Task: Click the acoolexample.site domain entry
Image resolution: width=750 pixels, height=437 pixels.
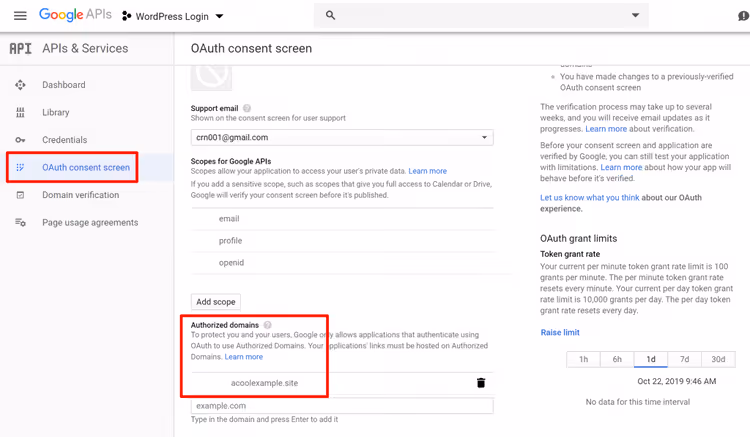Action: tap(265, 383)
